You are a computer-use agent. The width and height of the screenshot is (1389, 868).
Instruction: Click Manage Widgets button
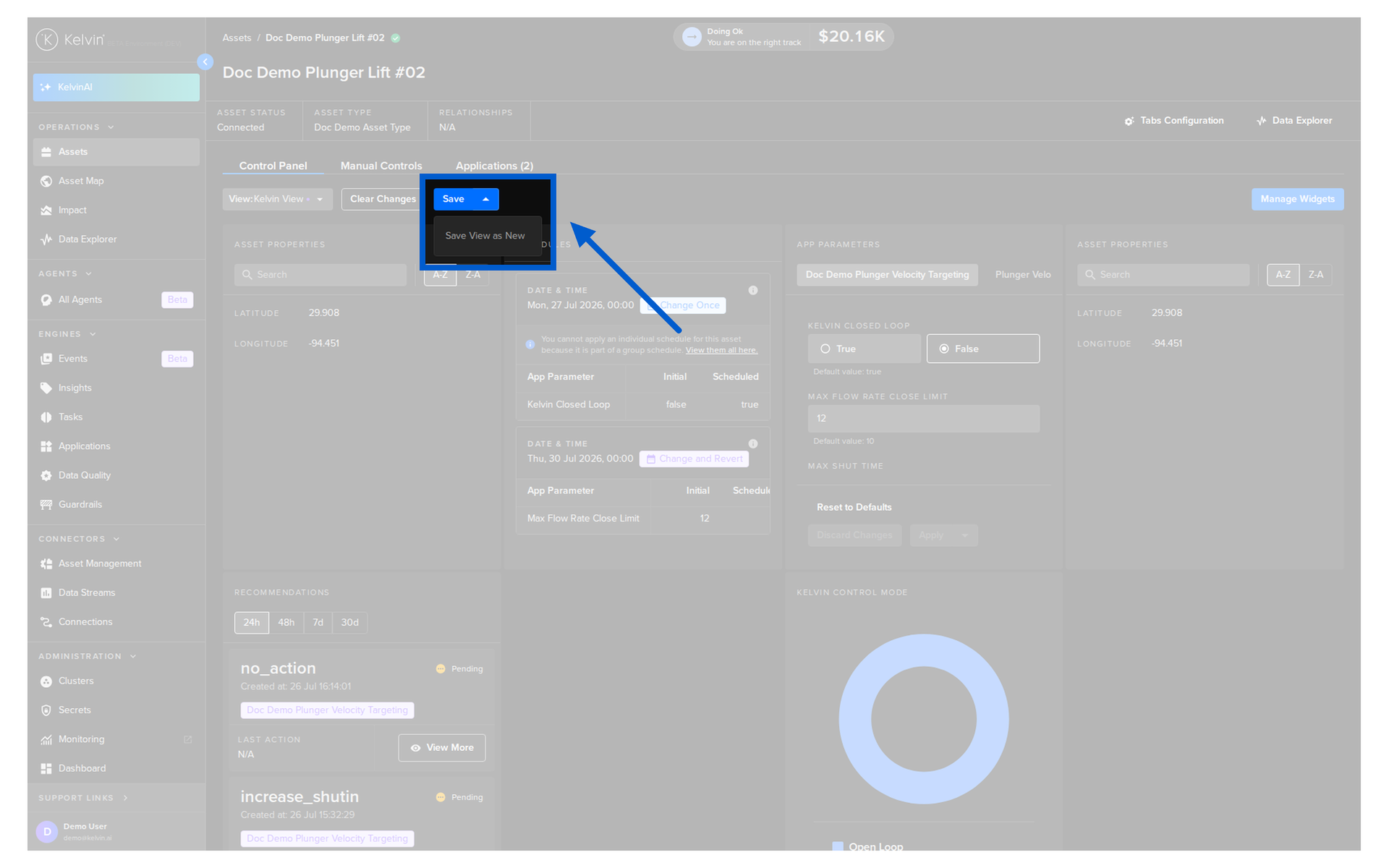[1298, 200]
